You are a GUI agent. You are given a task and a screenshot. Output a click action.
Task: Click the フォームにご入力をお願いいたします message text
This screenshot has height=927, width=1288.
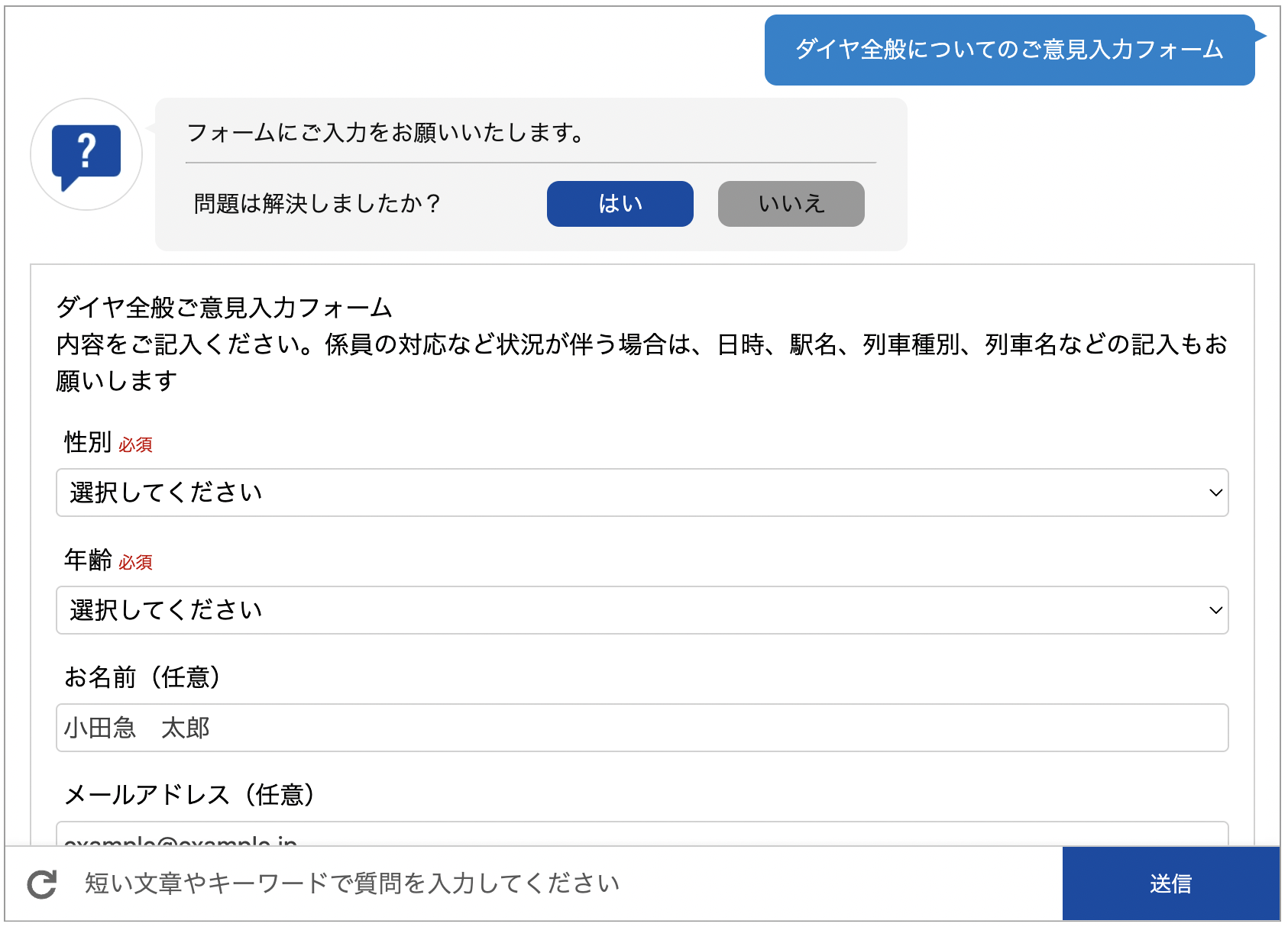pyautogui.click(x=386, y=133)
